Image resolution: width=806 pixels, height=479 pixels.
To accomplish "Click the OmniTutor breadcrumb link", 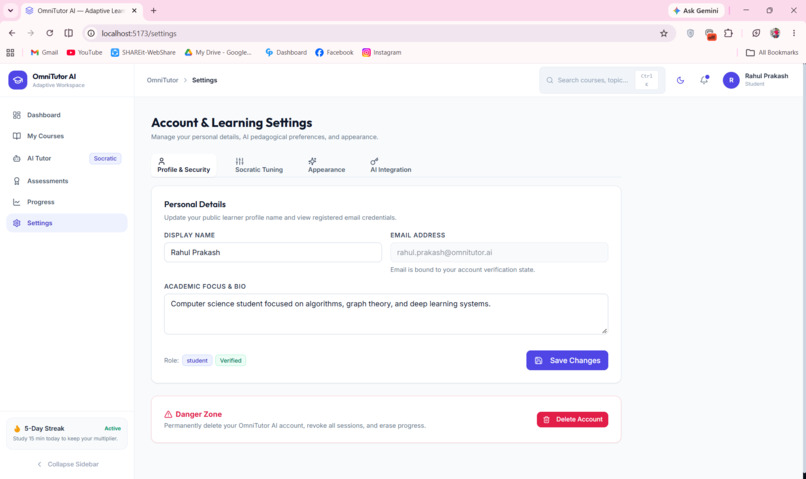I will pos(162,80).
